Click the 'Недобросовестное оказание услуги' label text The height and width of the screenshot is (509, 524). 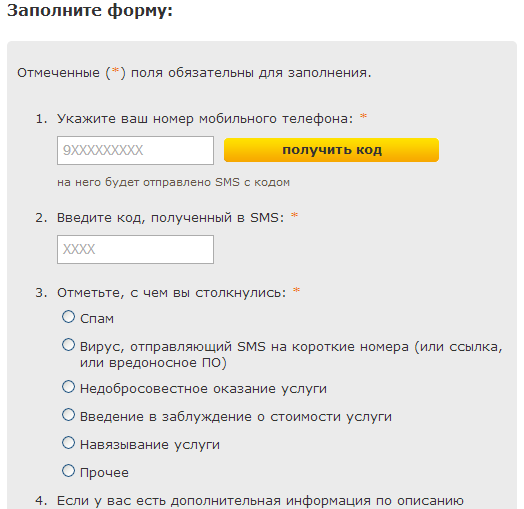tap(203, 389)
